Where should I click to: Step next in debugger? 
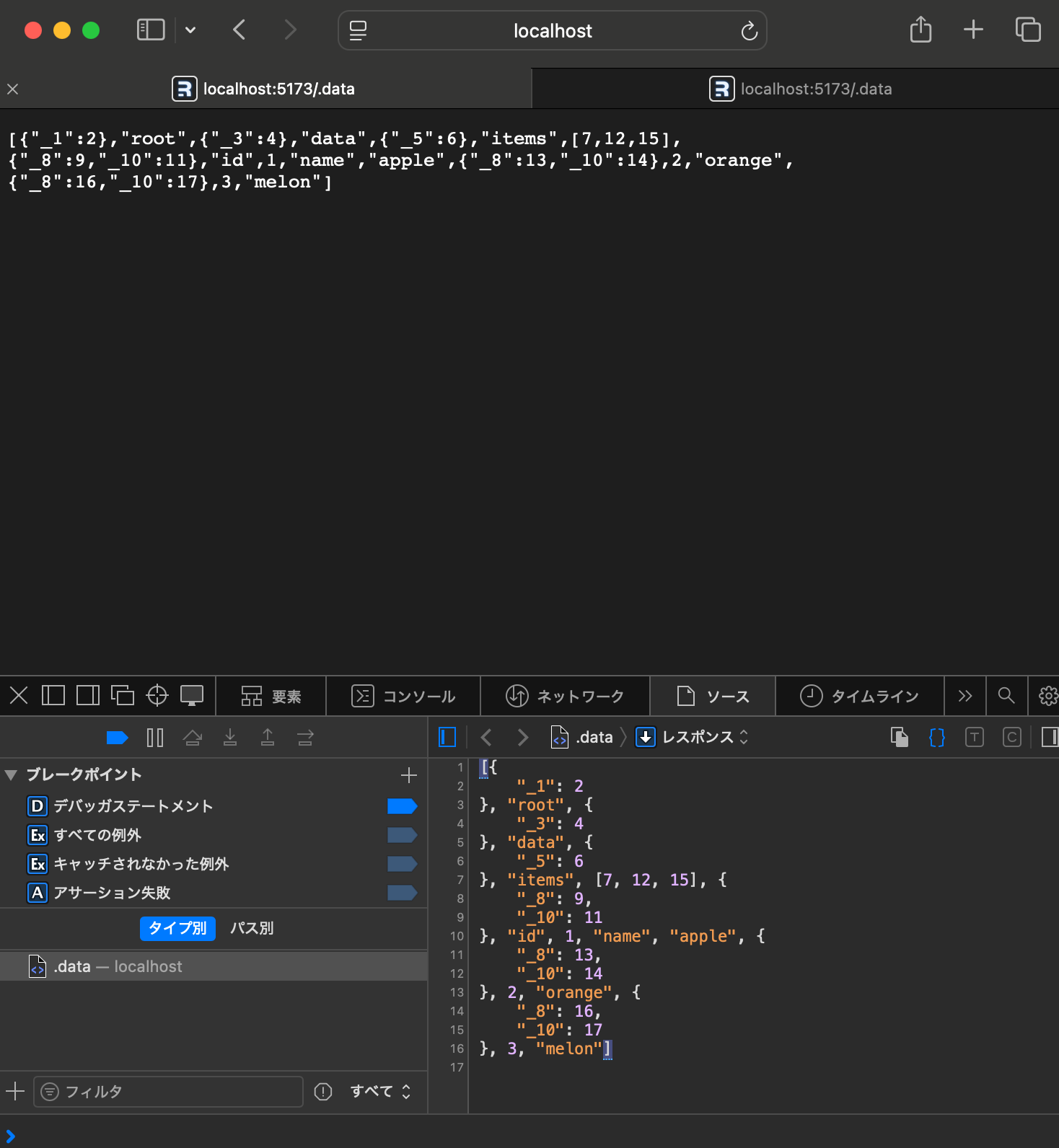[305, 737]
